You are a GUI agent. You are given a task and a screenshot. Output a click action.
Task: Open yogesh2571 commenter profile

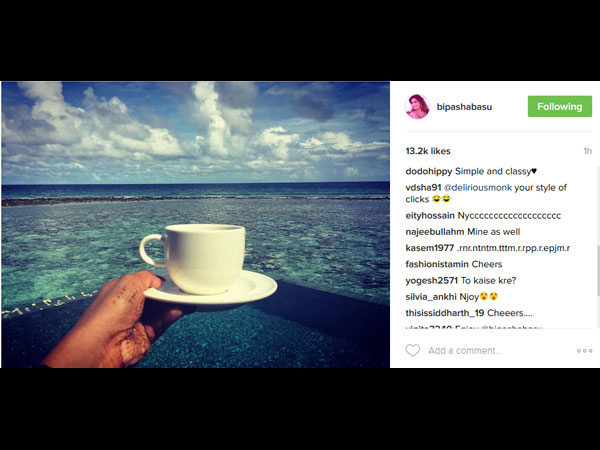click(432, 280)
